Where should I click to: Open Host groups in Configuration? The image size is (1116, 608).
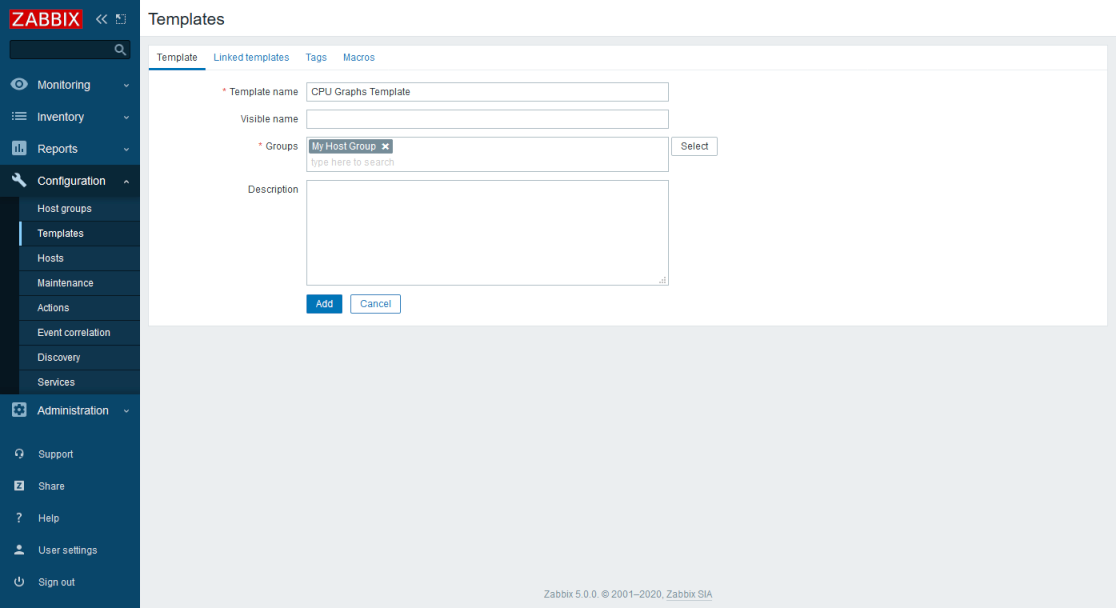[80, 209]
